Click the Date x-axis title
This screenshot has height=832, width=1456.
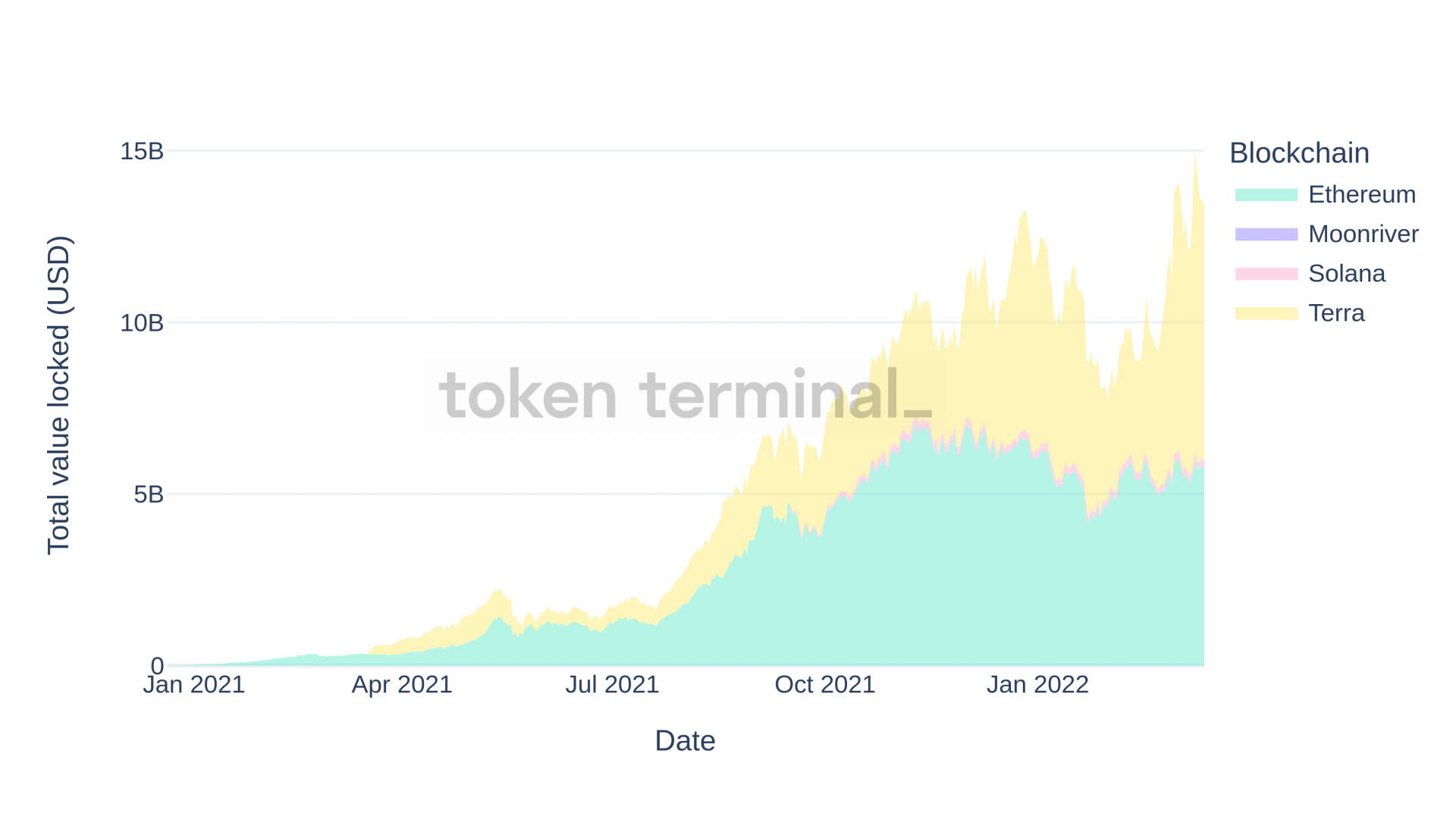pos(685,741)
